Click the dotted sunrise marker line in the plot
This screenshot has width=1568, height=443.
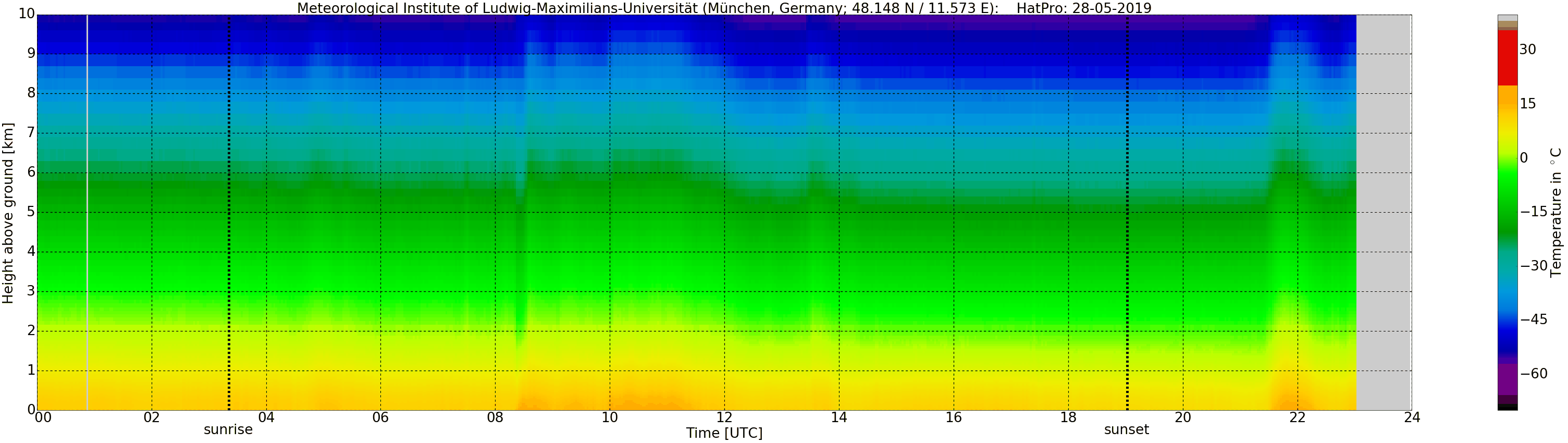pos(229,212)
